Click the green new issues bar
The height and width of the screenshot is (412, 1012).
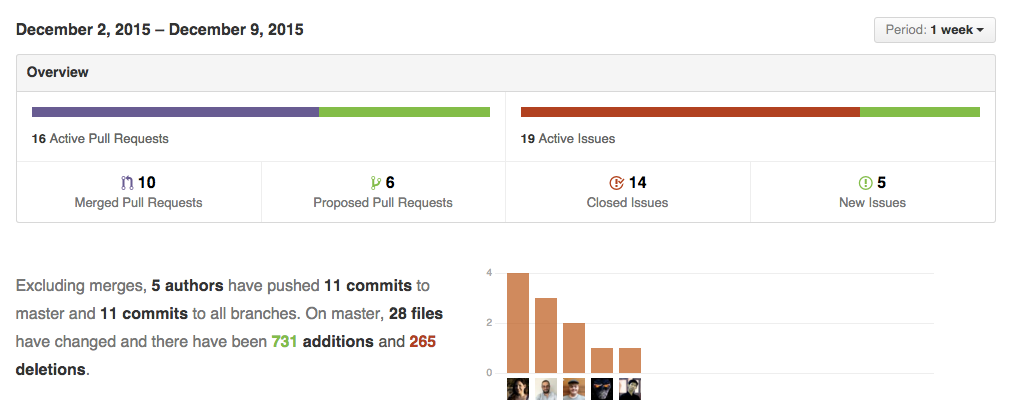click(919, 112)
